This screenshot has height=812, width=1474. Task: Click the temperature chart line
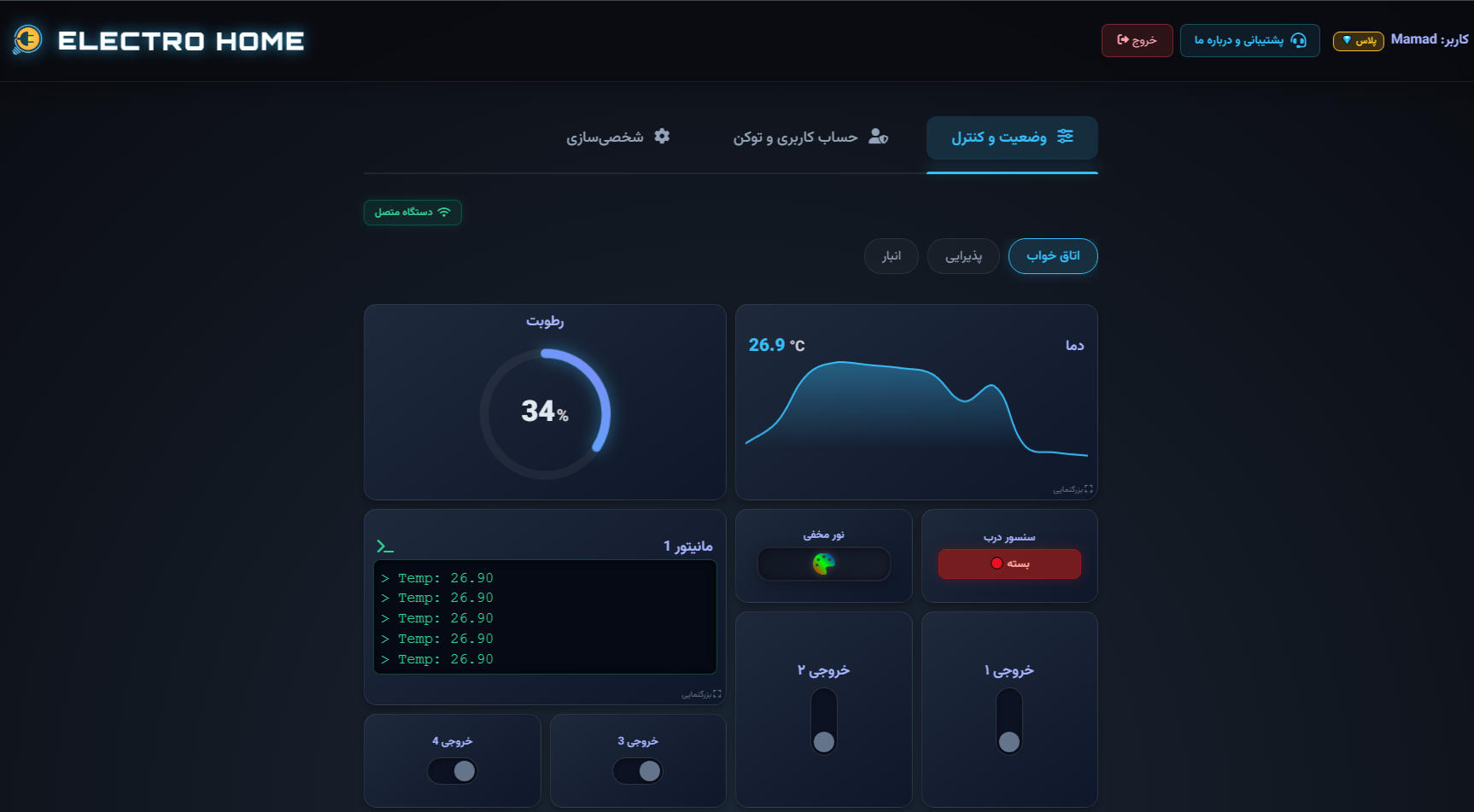916,408
